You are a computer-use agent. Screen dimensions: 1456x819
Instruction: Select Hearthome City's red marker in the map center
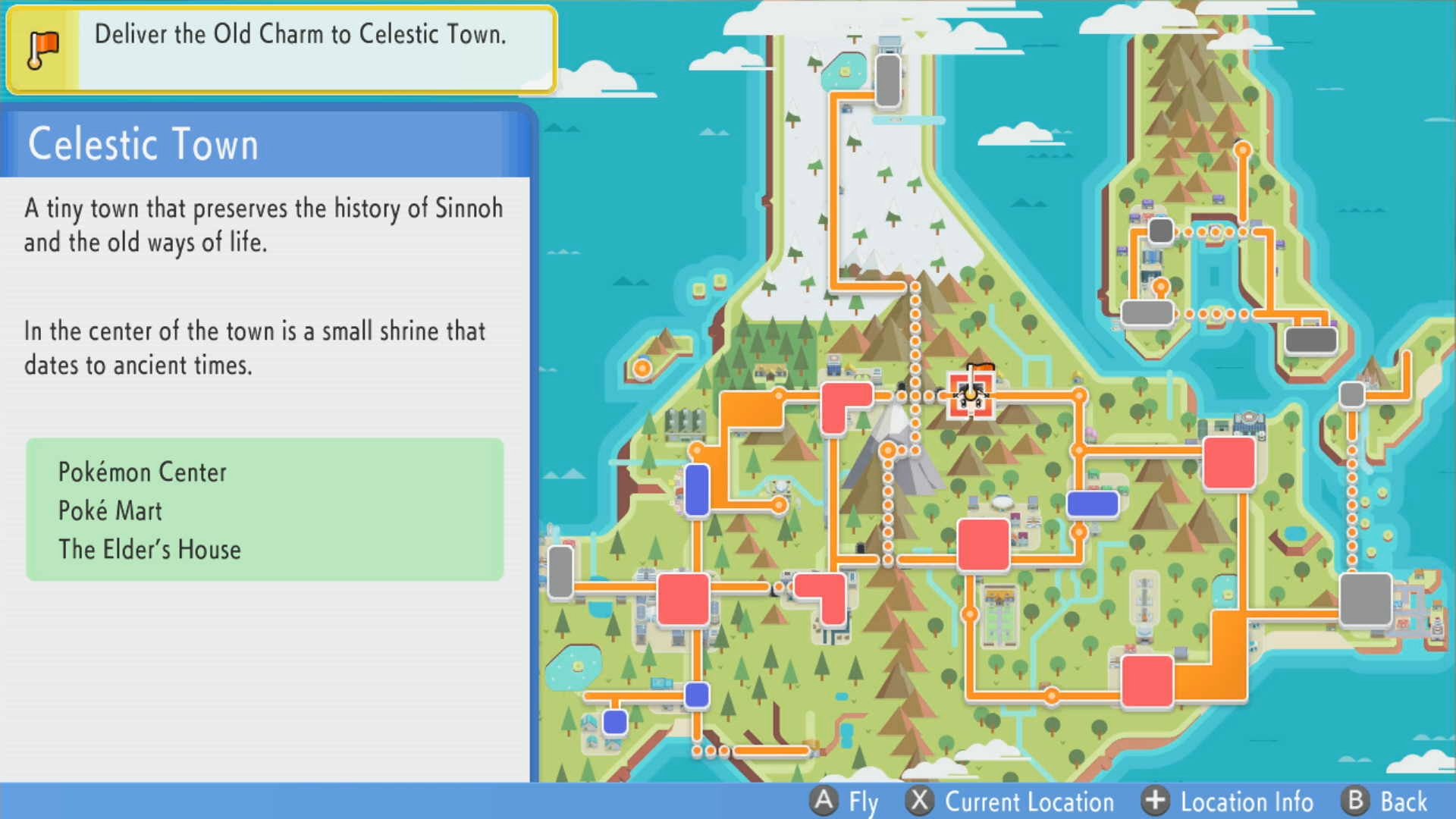(983, 544)
